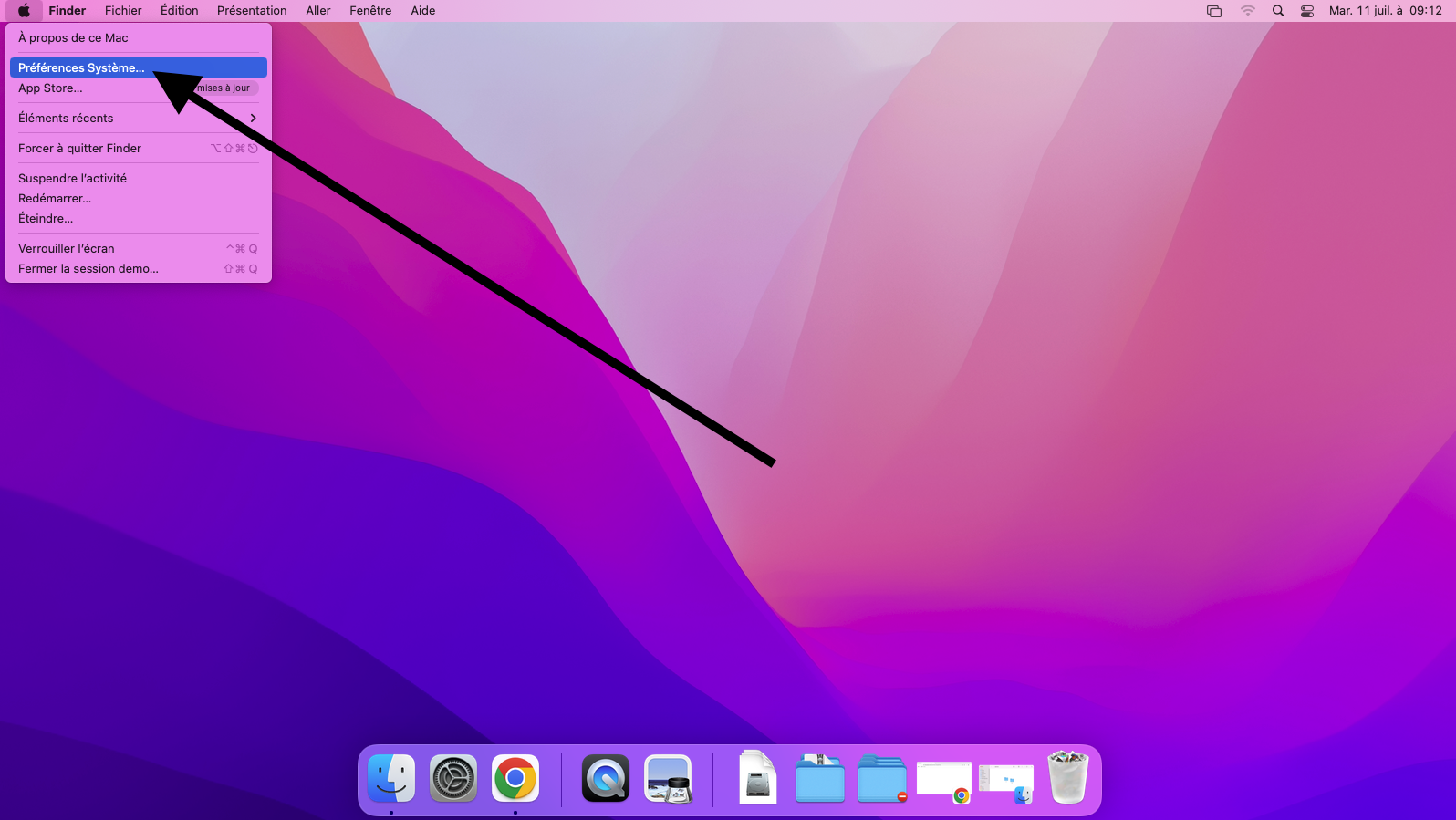Select À propos de ce Mac
The image size is (1456, 820).
(x=138, y=37)
